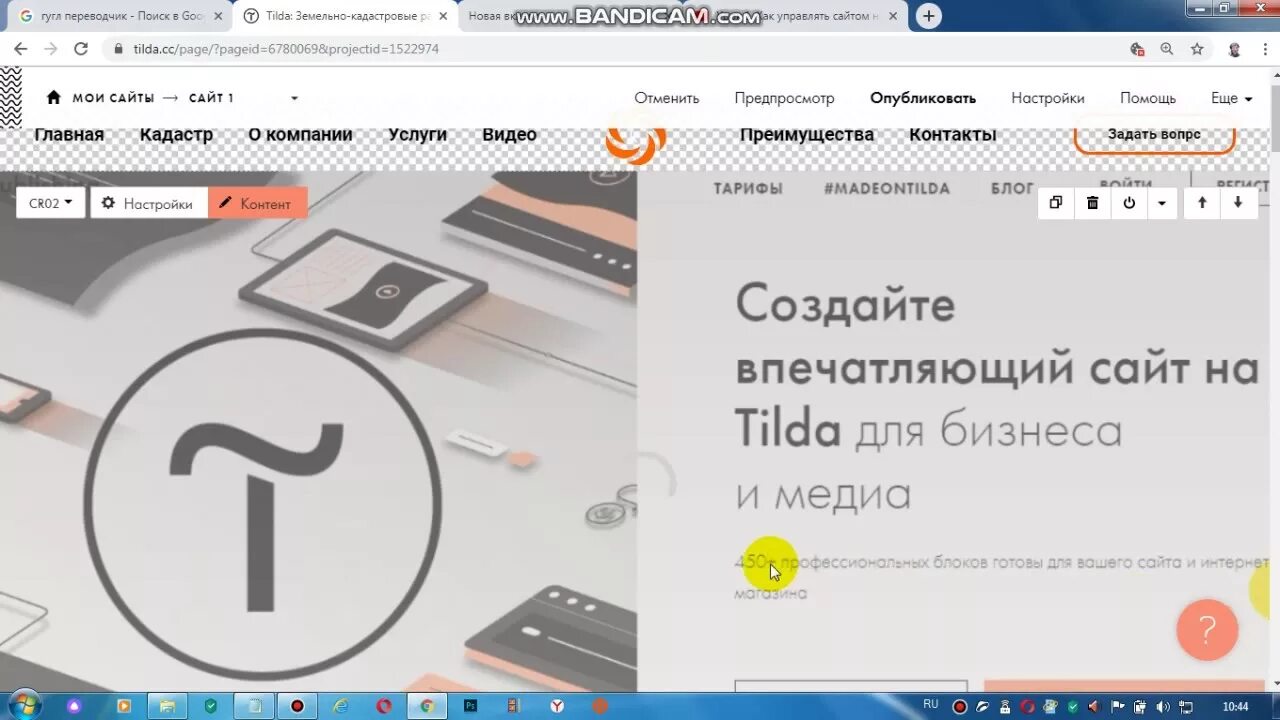Open page Настройки in the top menu
Viewport: 1280px width, 720px height.
[x=1048, y=98]
